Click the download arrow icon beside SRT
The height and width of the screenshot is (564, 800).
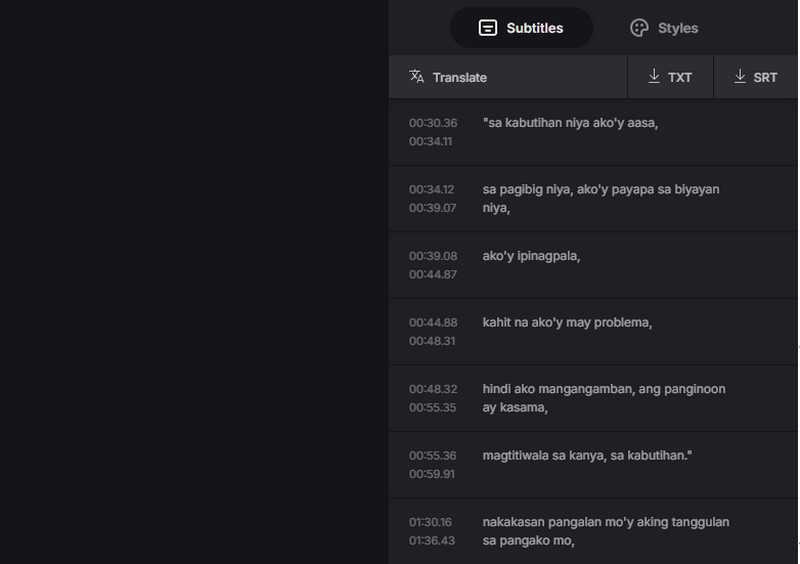(x=740, y=76)
